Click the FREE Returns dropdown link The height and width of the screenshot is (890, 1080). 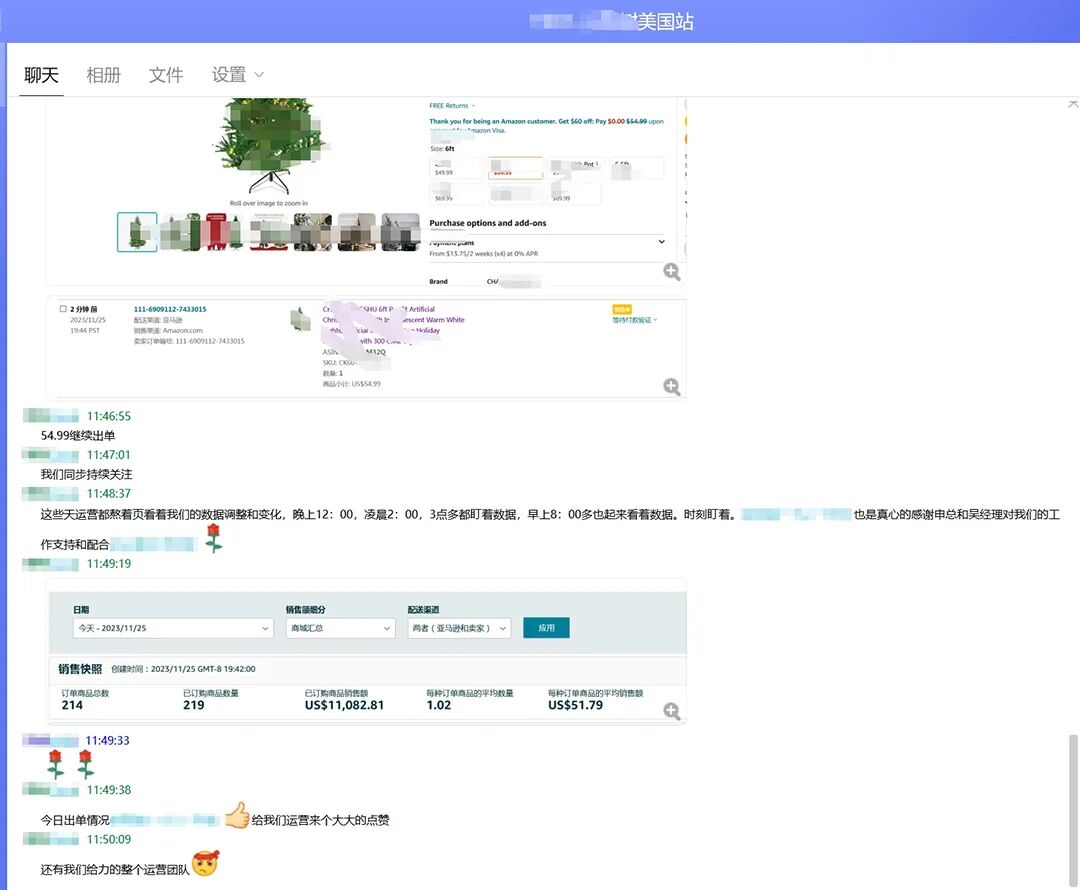[453, 106]
